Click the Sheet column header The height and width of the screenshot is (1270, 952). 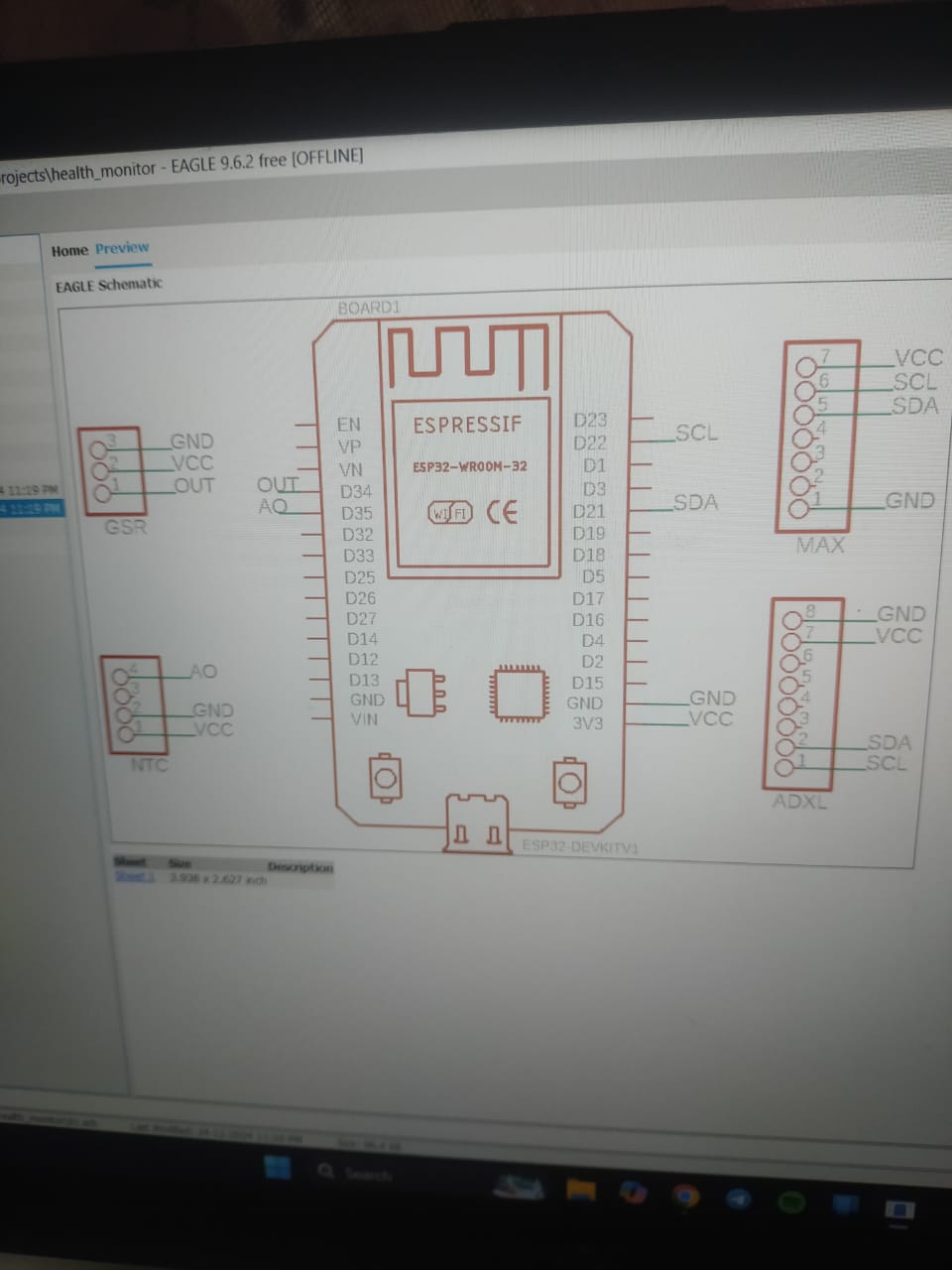130,862
